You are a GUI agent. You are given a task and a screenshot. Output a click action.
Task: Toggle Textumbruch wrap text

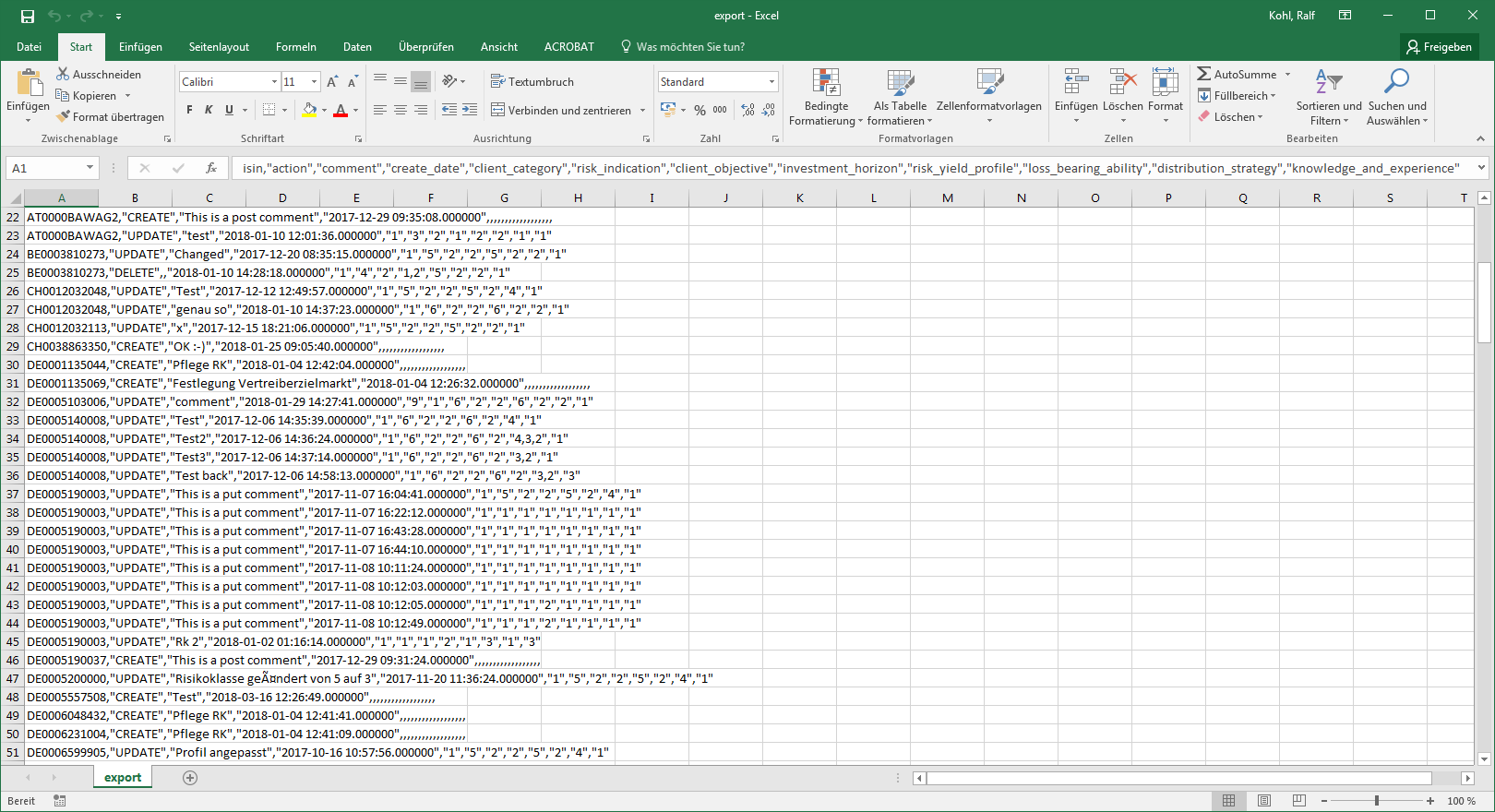pos(532,81)
